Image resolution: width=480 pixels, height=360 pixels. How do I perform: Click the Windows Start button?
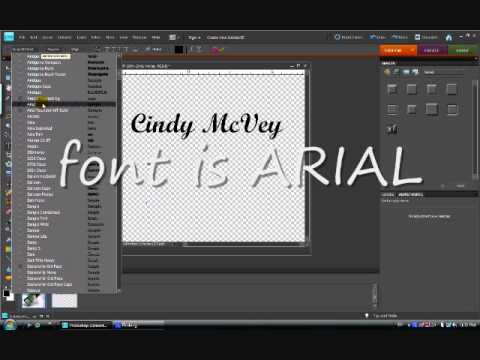[9, 325]
